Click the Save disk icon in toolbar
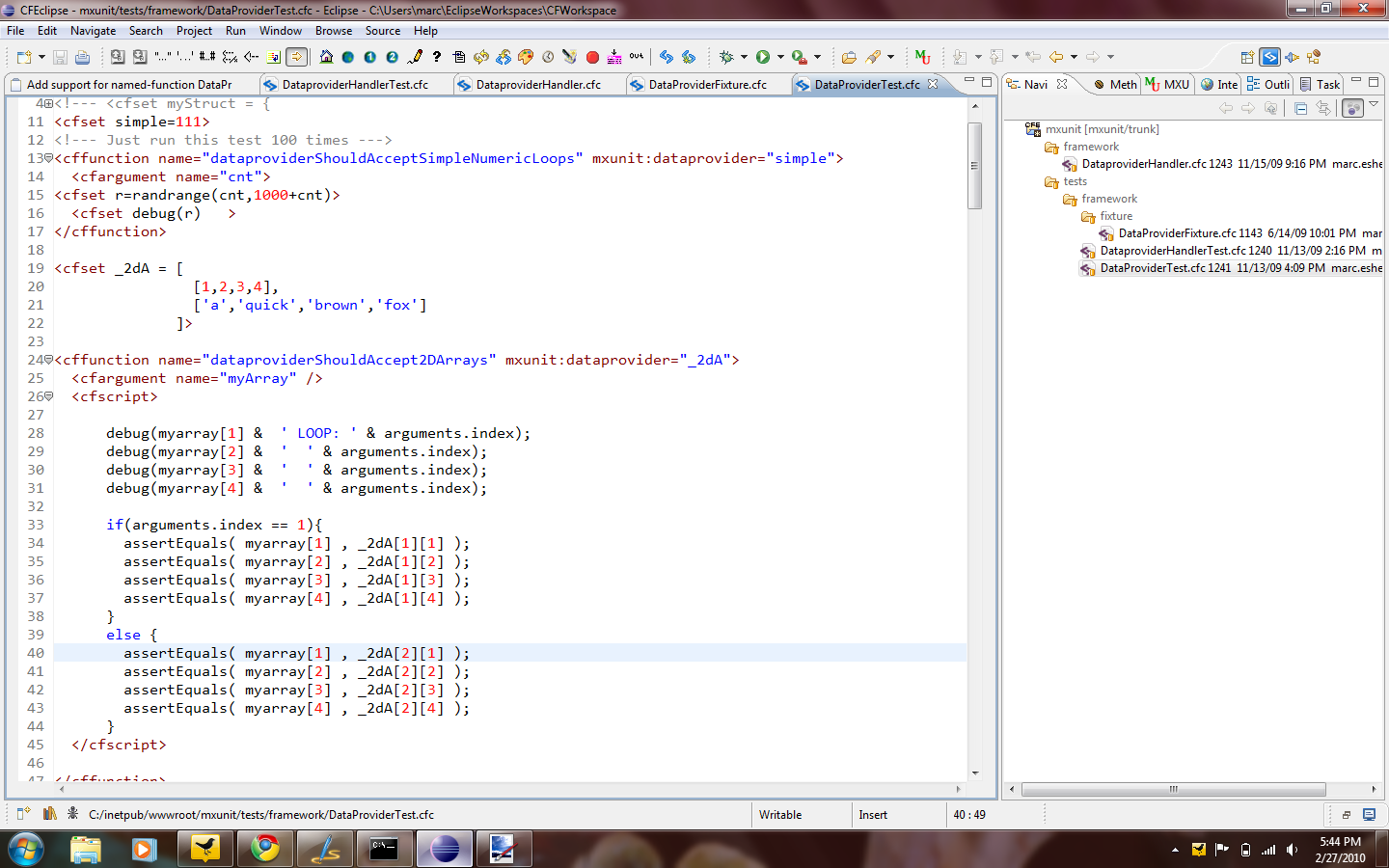Viewport: 1389px width, 868px height. point(60,57)
